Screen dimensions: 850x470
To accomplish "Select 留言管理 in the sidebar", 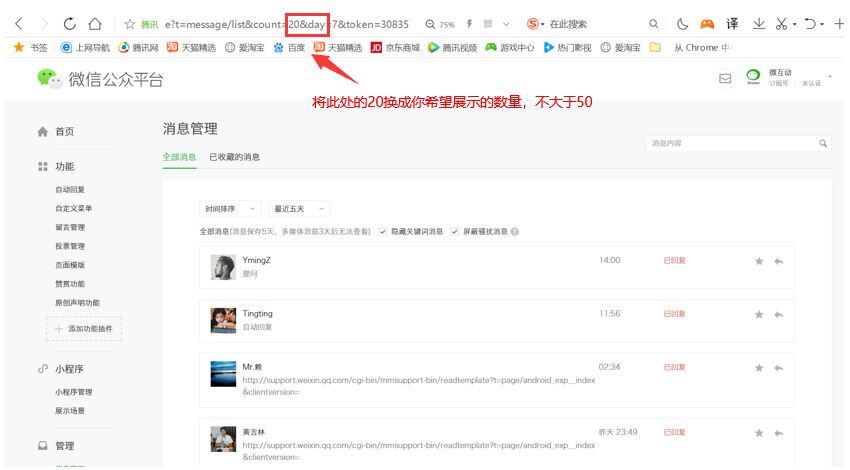I will coord(70,227).
